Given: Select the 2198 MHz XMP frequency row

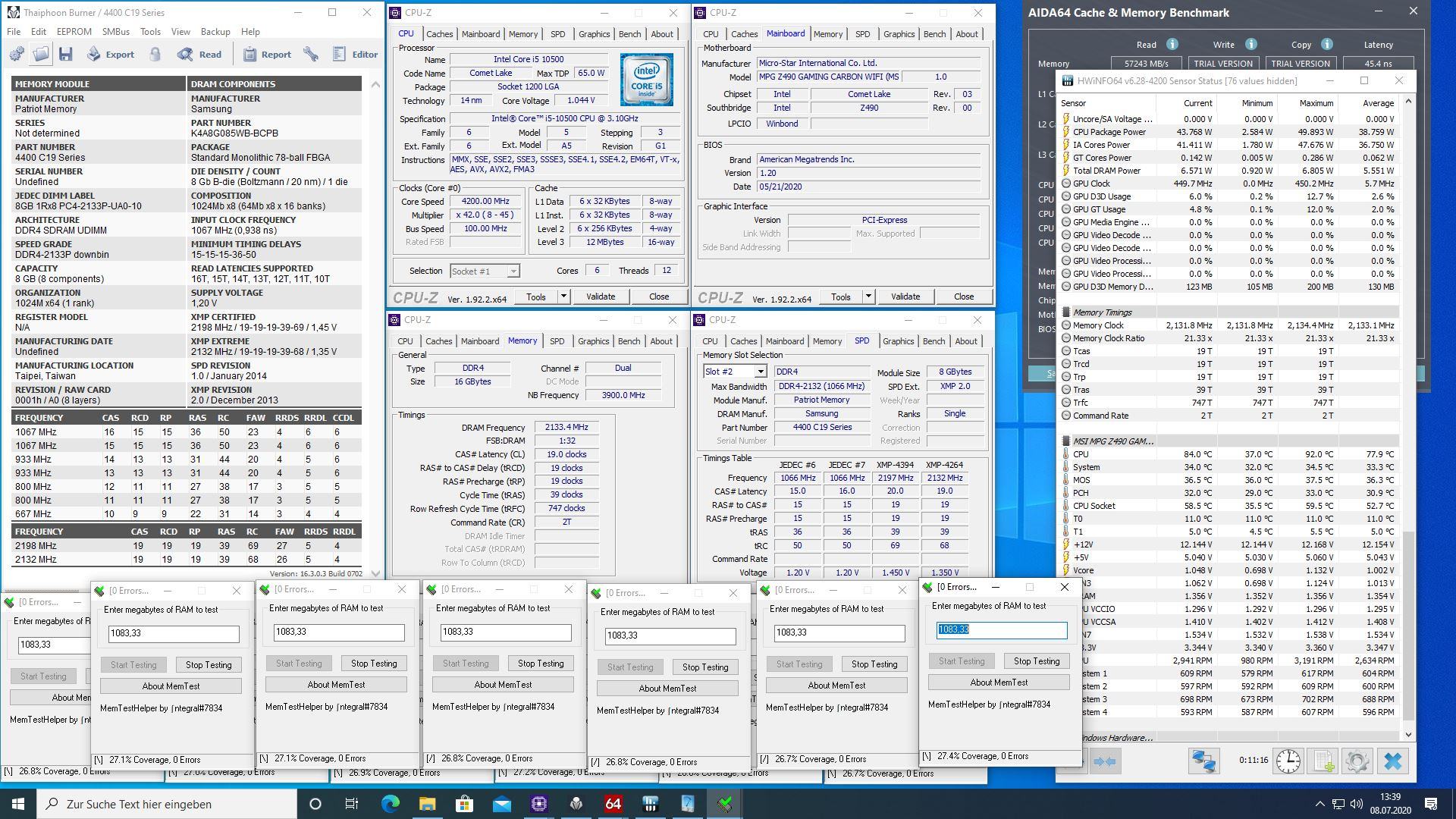Looking at the screenshot, I should point(187,546).
